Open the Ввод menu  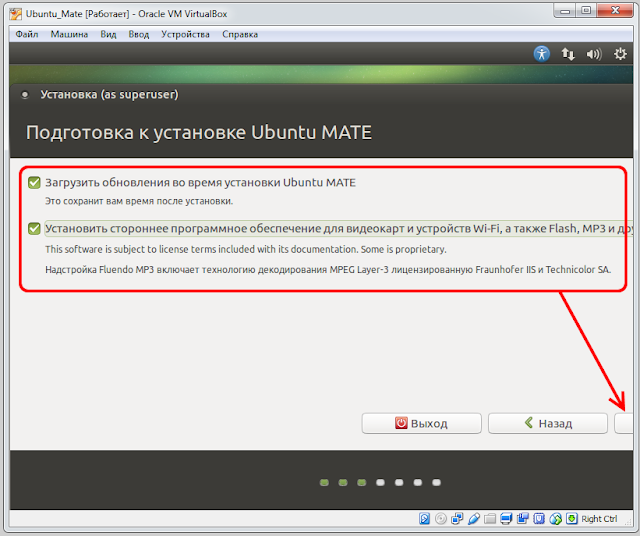pyautogui.click(x=139, y=34)
